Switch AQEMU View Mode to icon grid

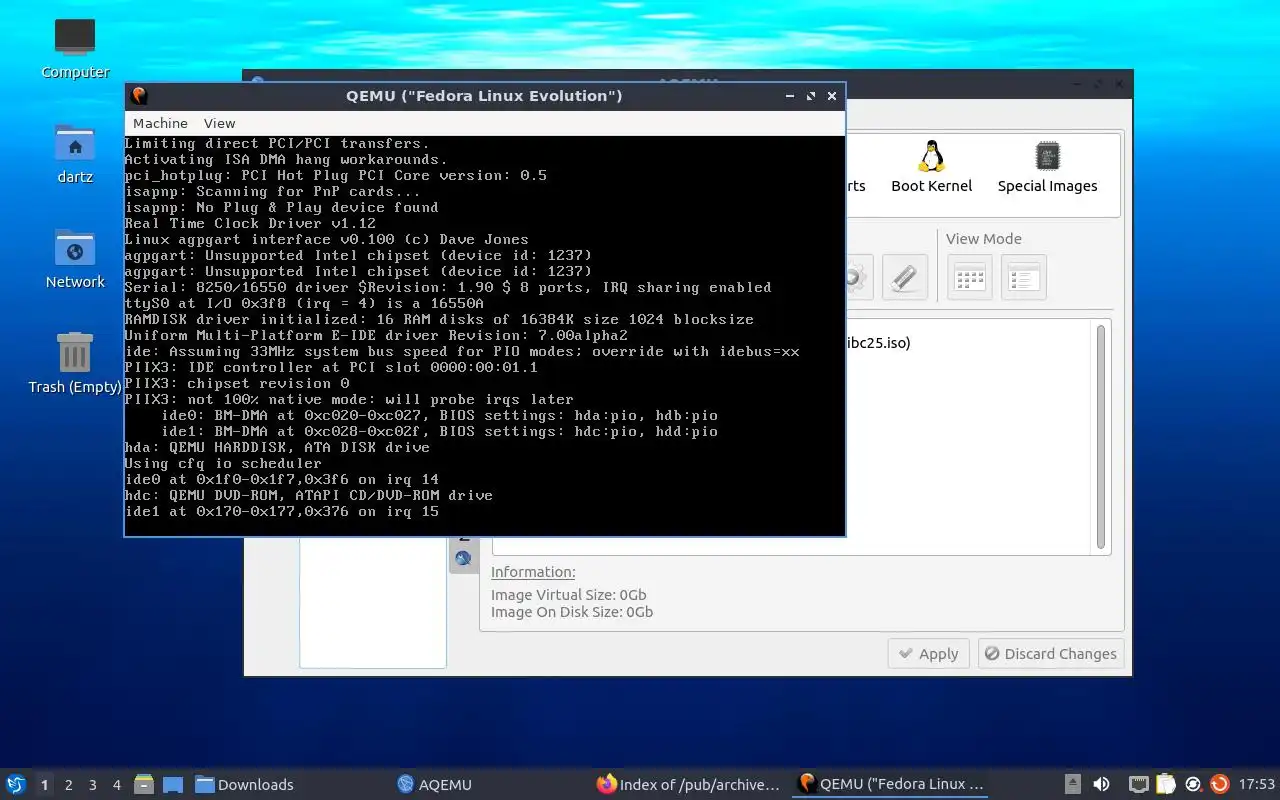970,277
